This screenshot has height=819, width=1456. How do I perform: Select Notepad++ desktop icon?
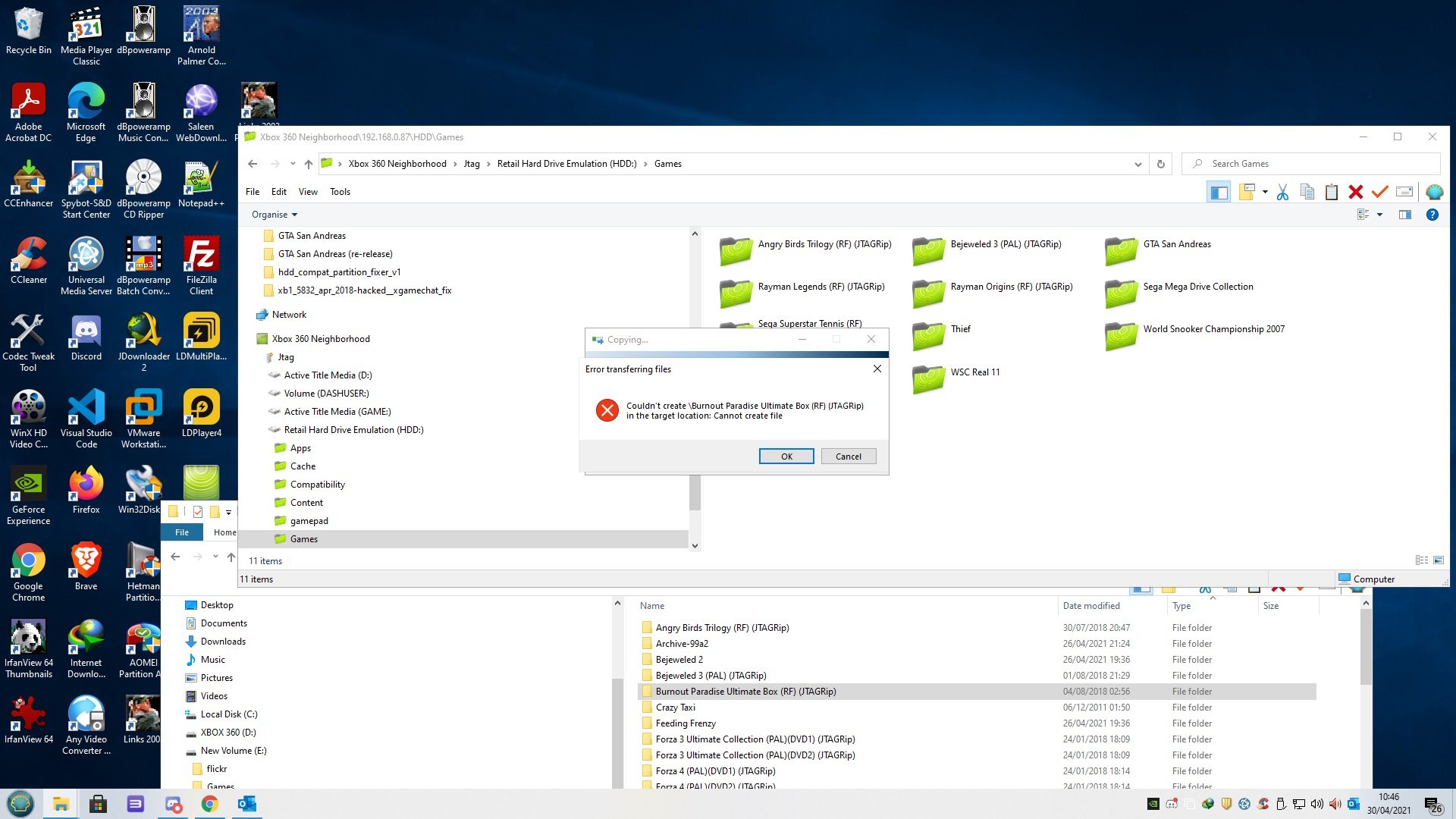201,184
